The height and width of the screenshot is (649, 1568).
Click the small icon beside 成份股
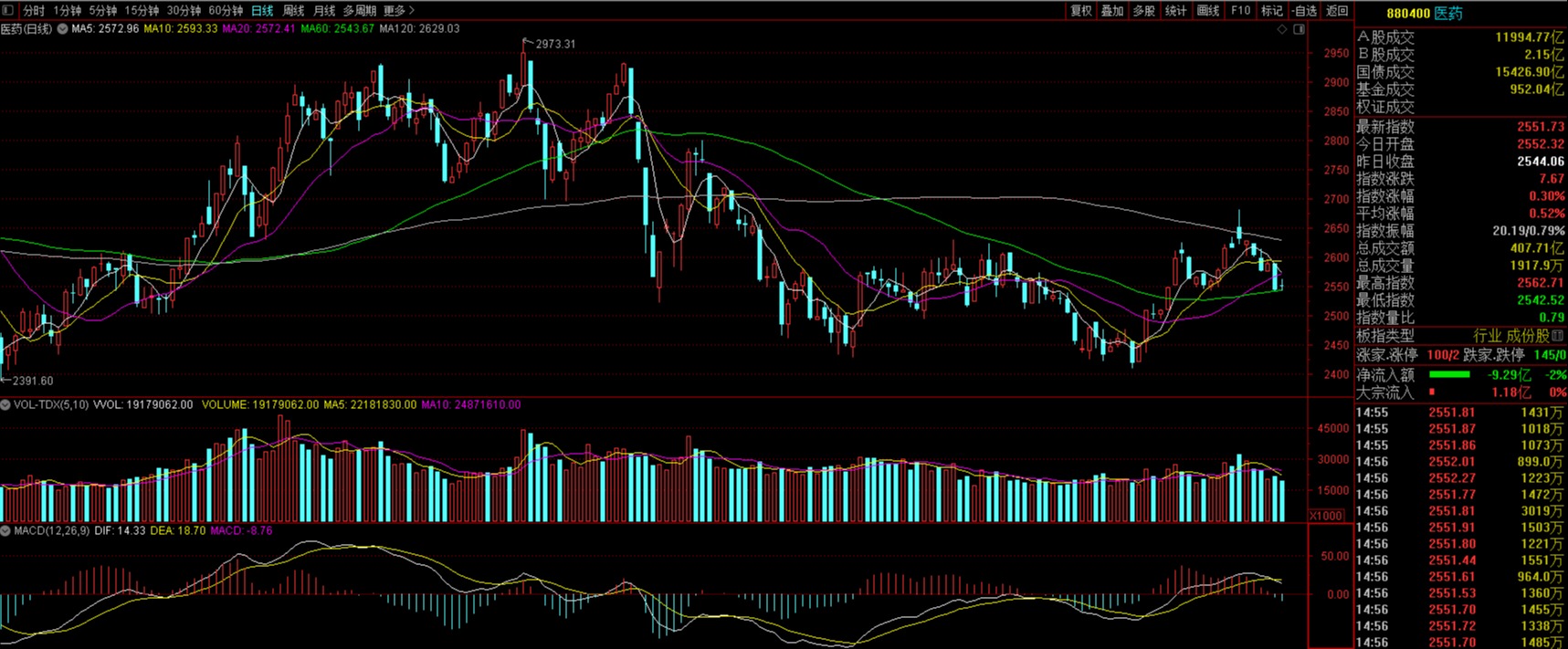pyautogui.click(x=1558, y=336)
